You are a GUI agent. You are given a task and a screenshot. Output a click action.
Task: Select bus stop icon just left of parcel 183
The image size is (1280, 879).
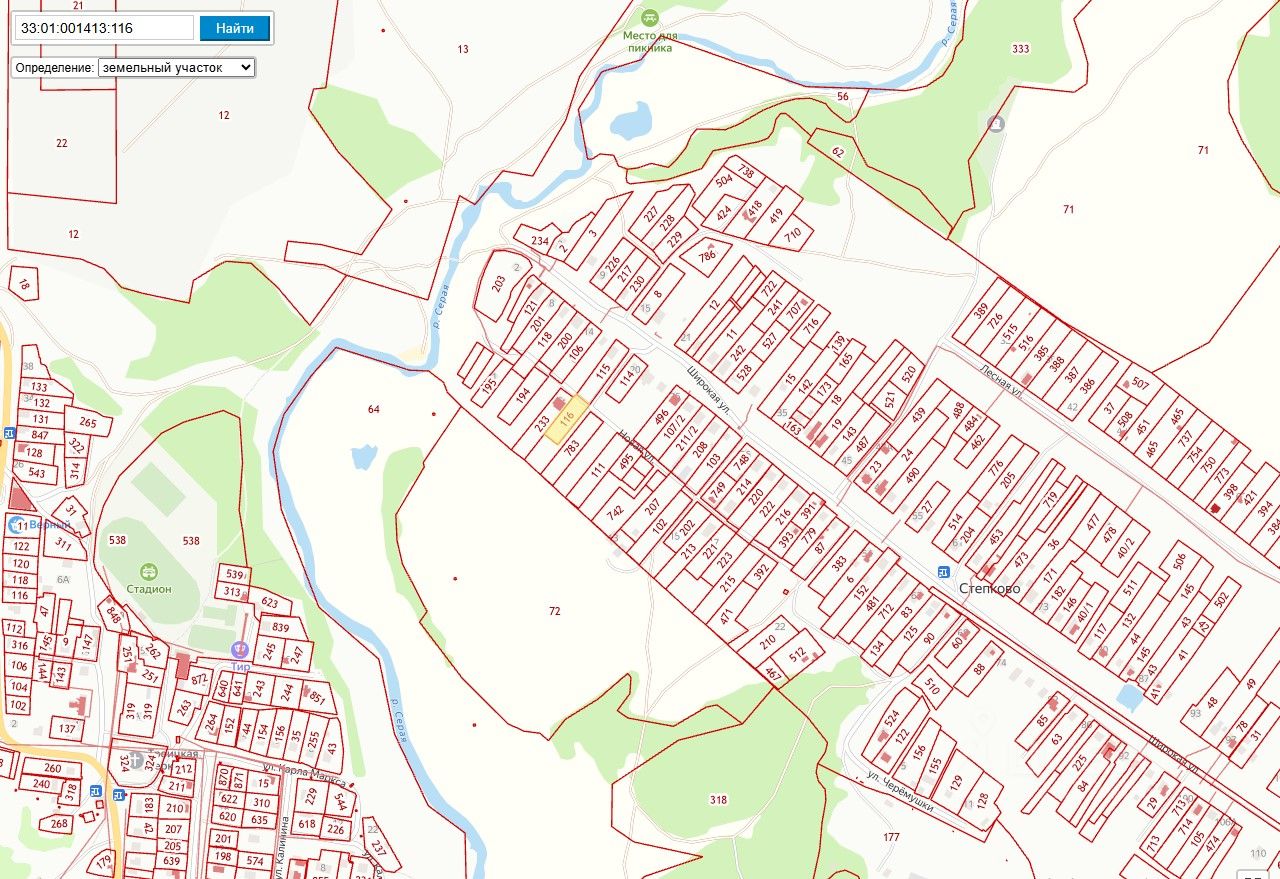tap(120, 795)
